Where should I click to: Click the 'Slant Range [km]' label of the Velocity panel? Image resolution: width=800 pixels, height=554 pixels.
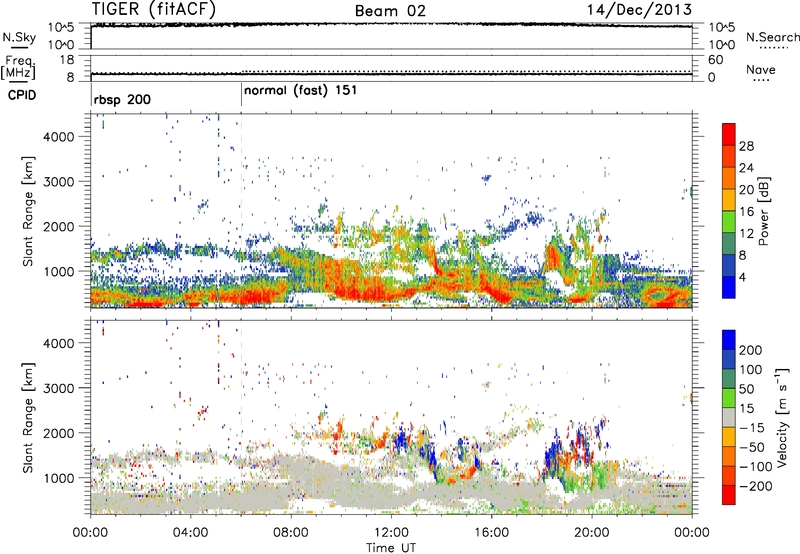click(x=28, y=417)
